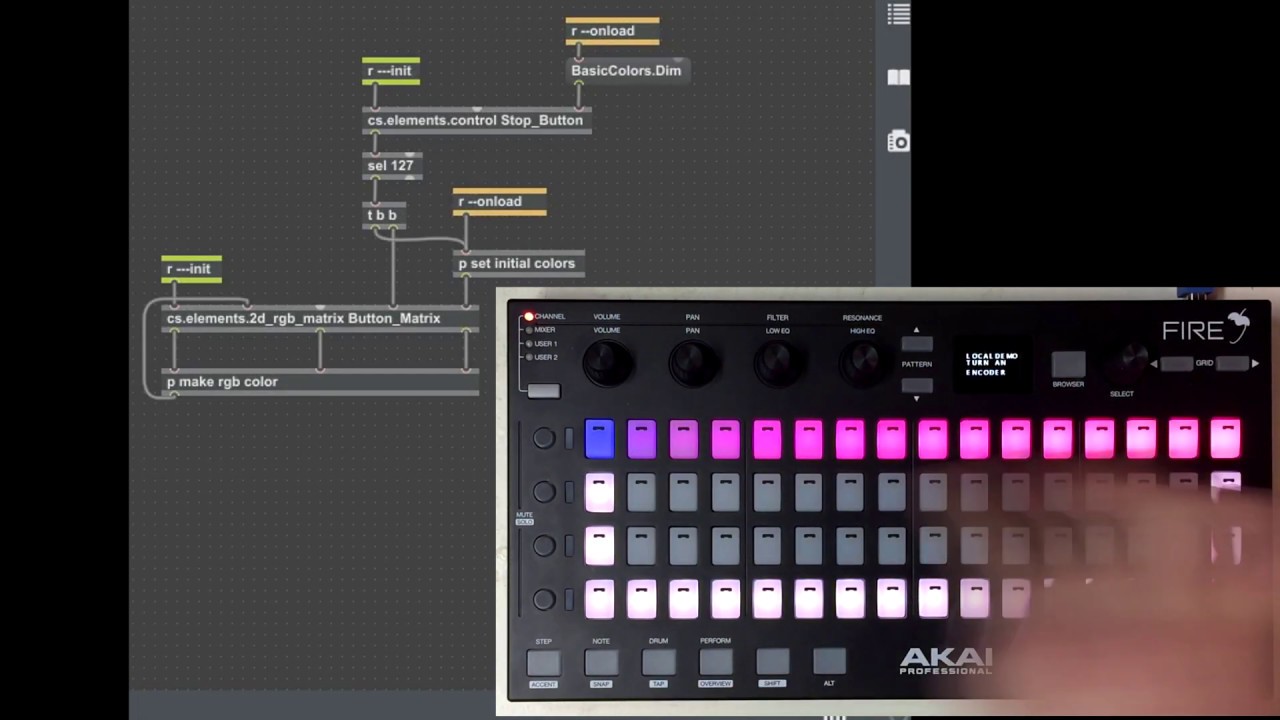
Task: Click the Drum button on the Fire controller
Action: pos(658,662)
